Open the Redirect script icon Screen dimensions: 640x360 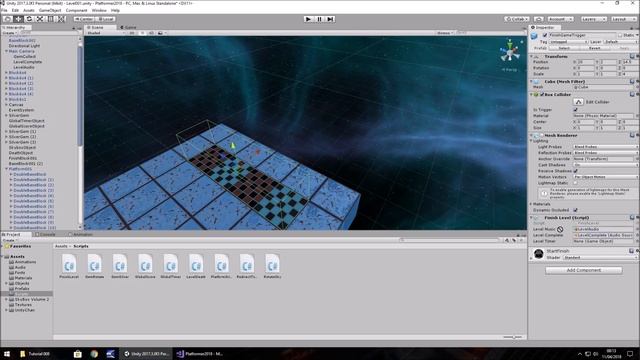pyautogui.click(x=247, y=264)
